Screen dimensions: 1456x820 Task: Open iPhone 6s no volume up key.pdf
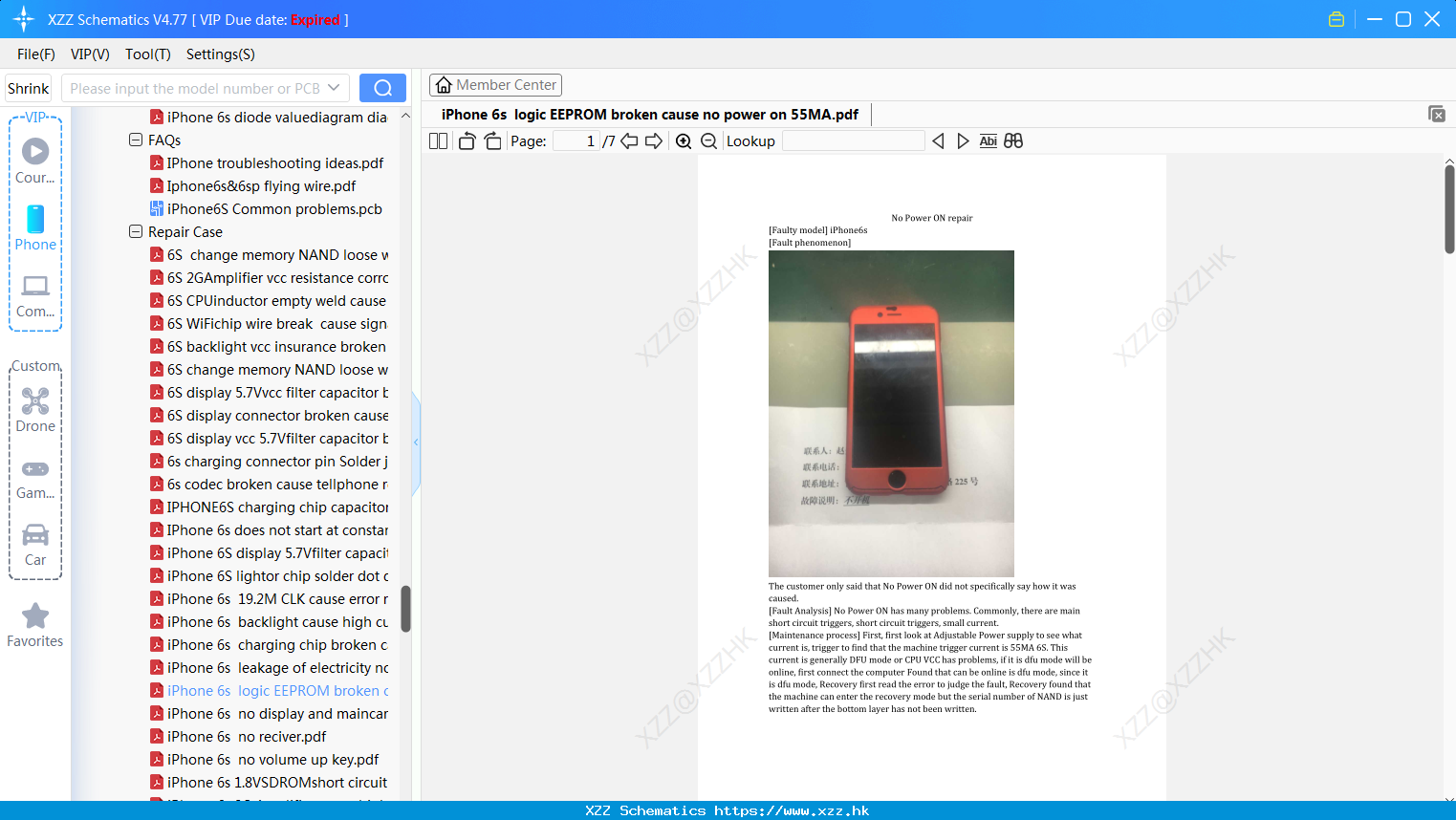[265, 760]
